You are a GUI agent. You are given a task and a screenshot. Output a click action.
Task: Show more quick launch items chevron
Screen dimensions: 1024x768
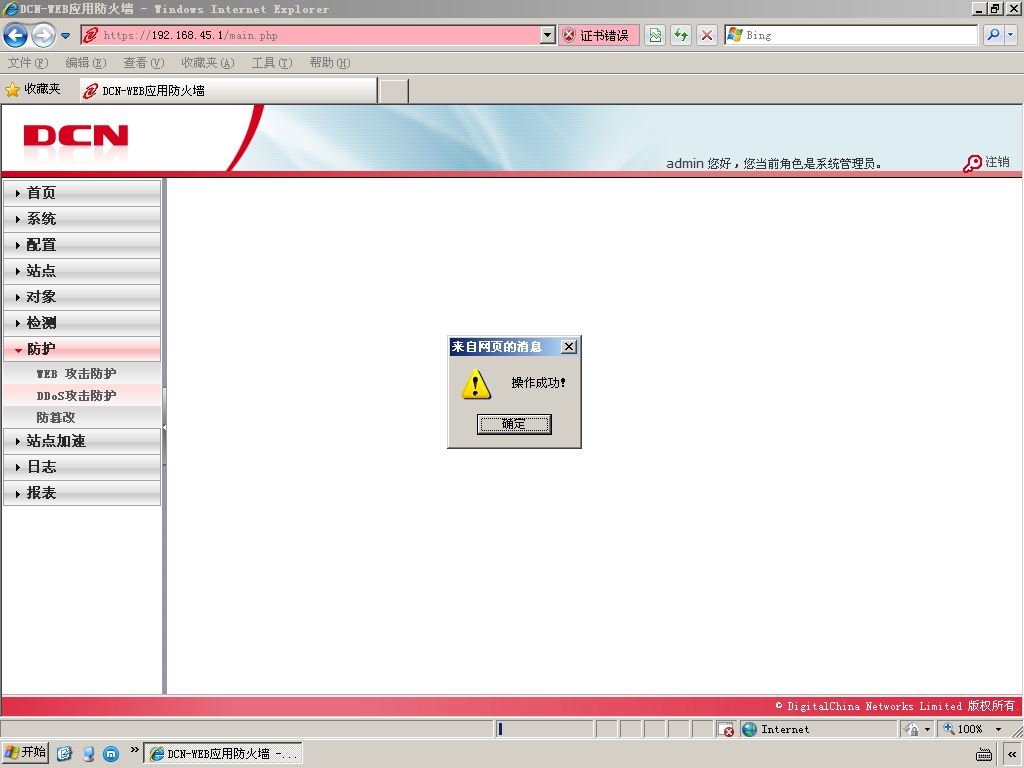click(135, 750)
